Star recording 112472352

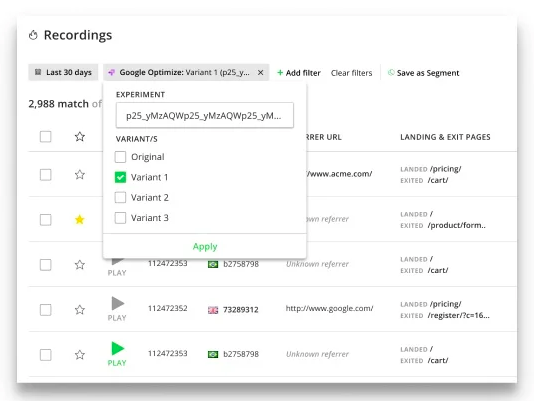click(x=80, y=310)
